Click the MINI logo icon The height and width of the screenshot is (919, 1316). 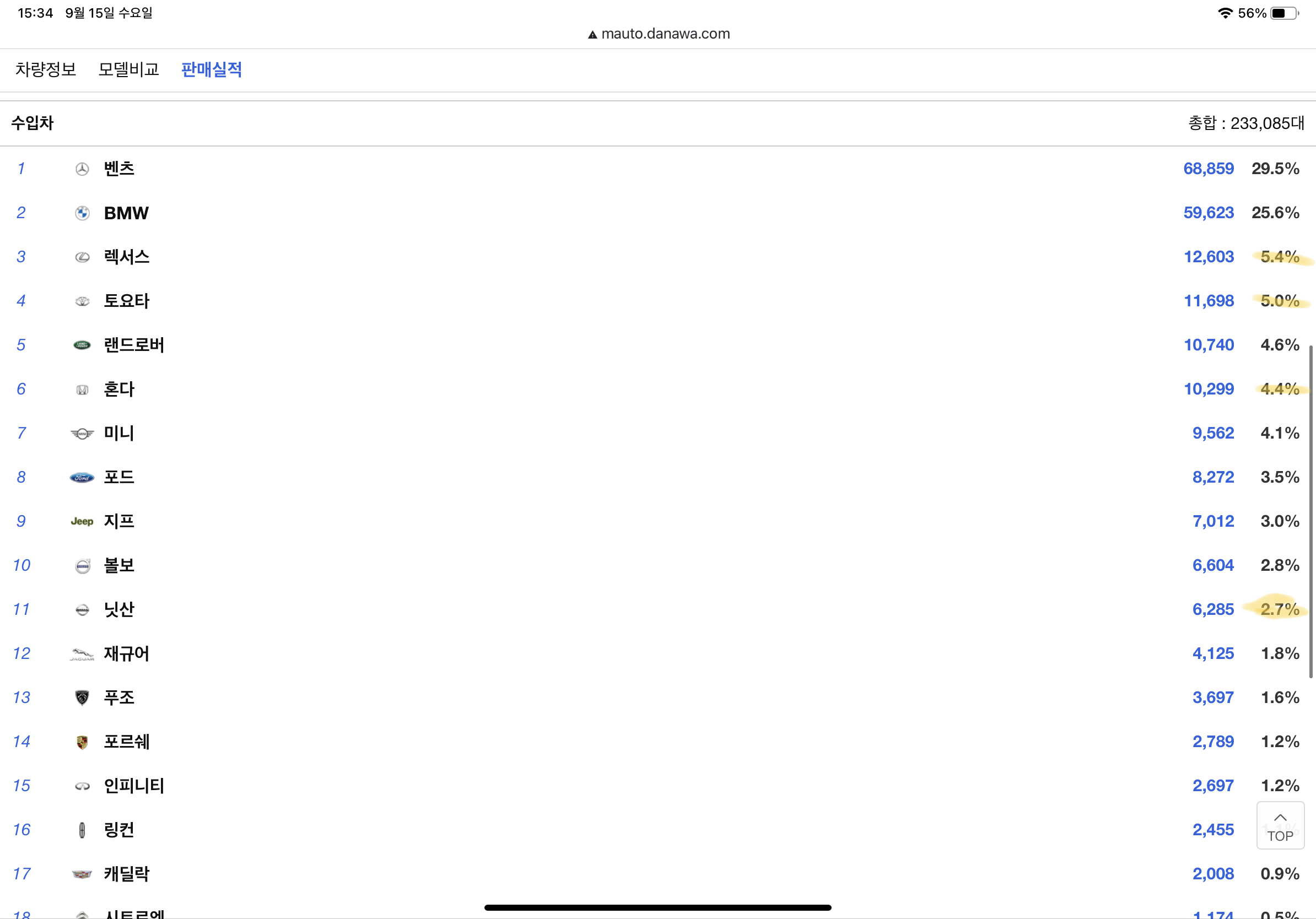tap(82, 434)
